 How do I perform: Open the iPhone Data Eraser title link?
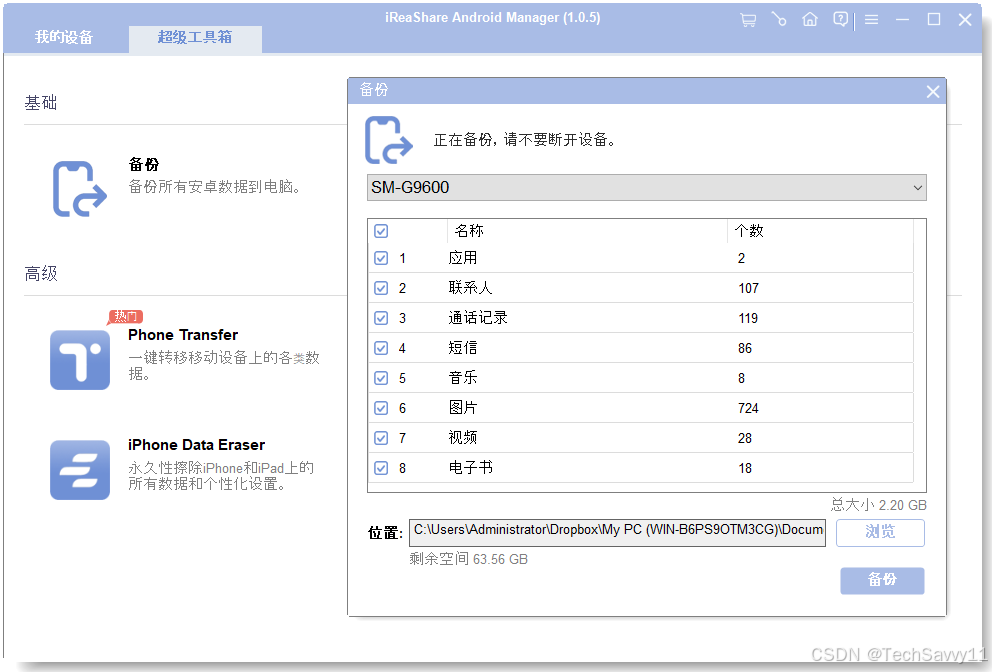[196, 445]
